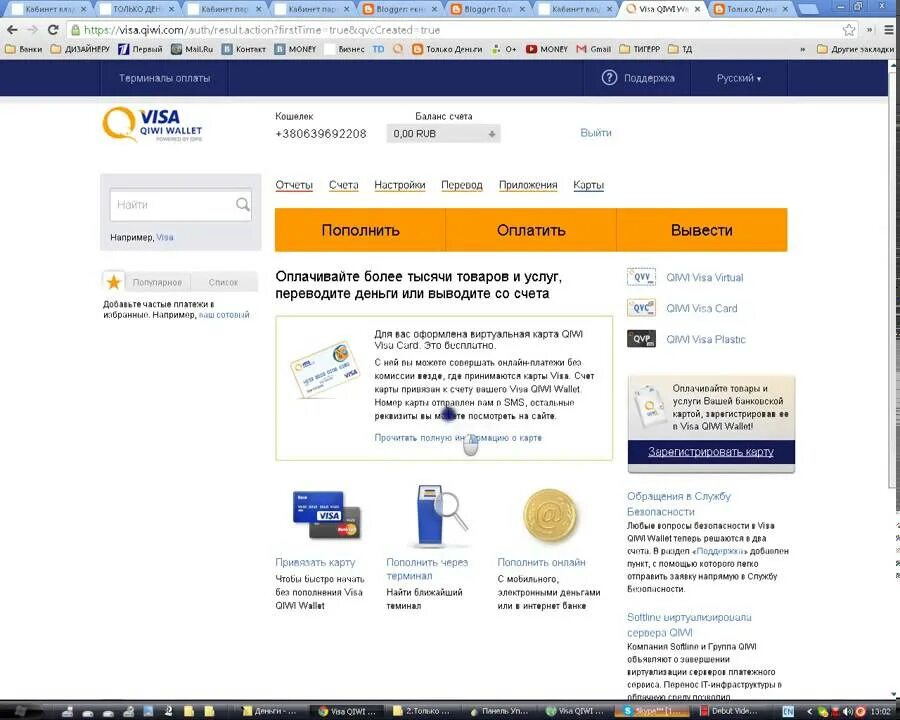900x720 pixels.
Task: Expand the bookmarks overflow chevron
Action: click(802, 49)
